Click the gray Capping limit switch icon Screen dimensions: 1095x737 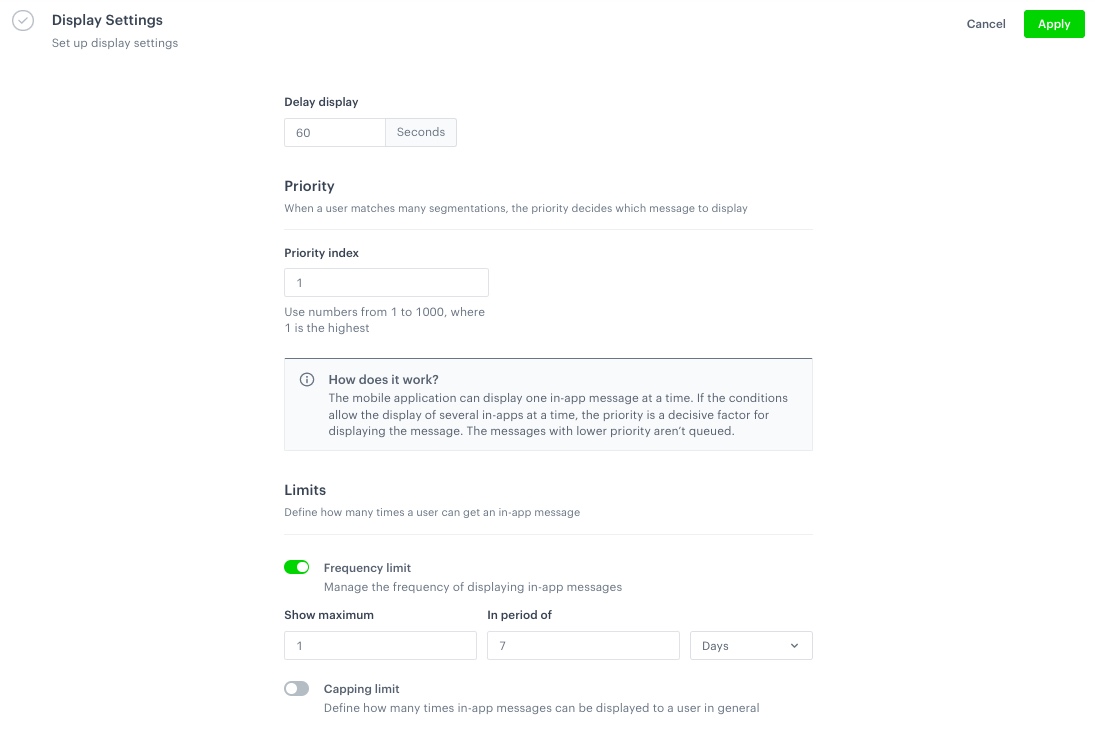pyautogui.click(x=297, y=688)
